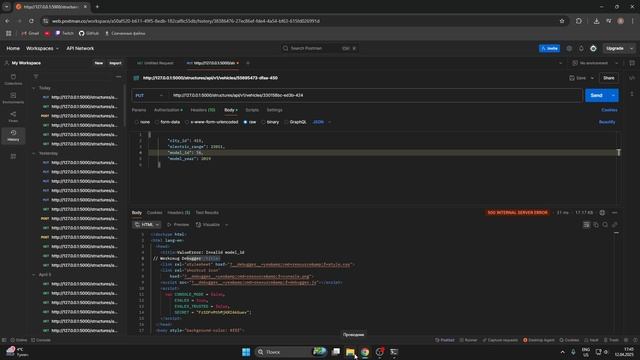This screenshot has height=360, width=640.
Task: Open the No environment selector
Action: [595, 63]
